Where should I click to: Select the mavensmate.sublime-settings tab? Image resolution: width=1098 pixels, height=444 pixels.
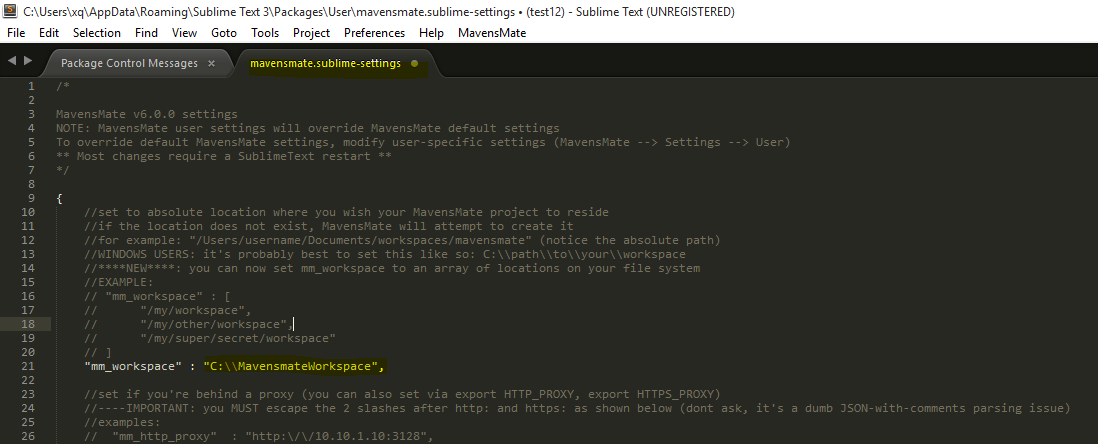[326, 63]
